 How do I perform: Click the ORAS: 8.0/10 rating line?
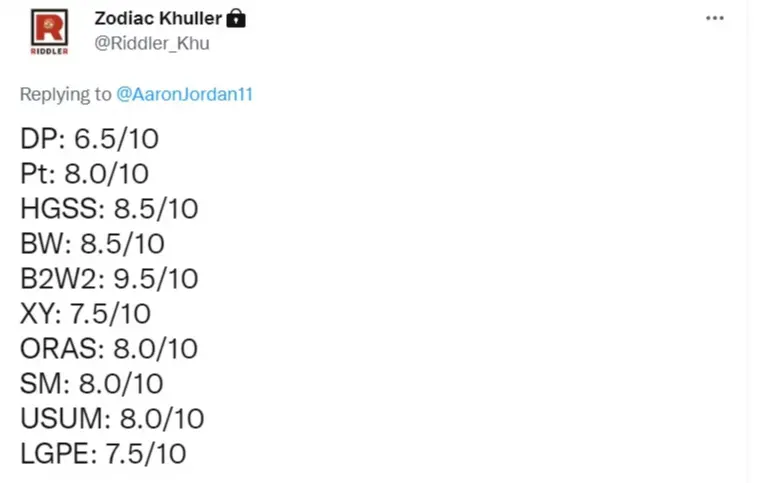click(x=108, y=348)
